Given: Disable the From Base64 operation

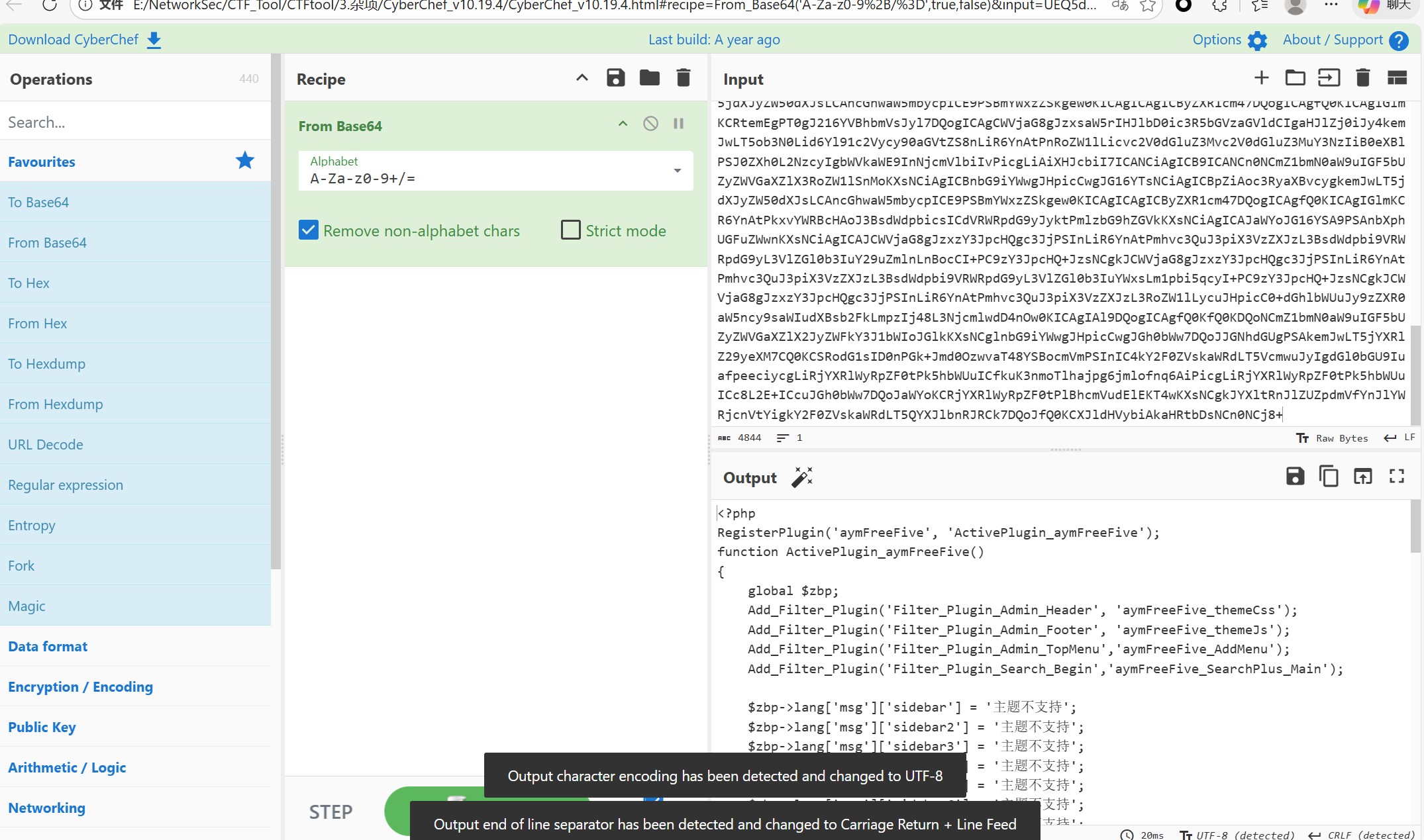Looking at the screenshot, I should [x=650, y=124].
